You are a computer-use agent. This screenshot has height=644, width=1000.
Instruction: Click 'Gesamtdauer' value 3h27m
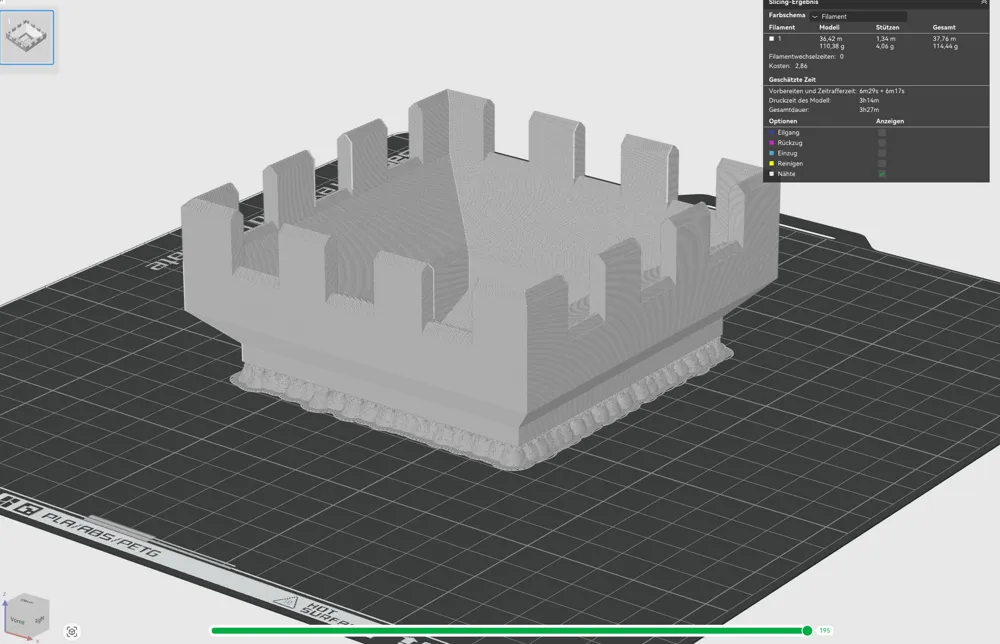click(869, 110)
